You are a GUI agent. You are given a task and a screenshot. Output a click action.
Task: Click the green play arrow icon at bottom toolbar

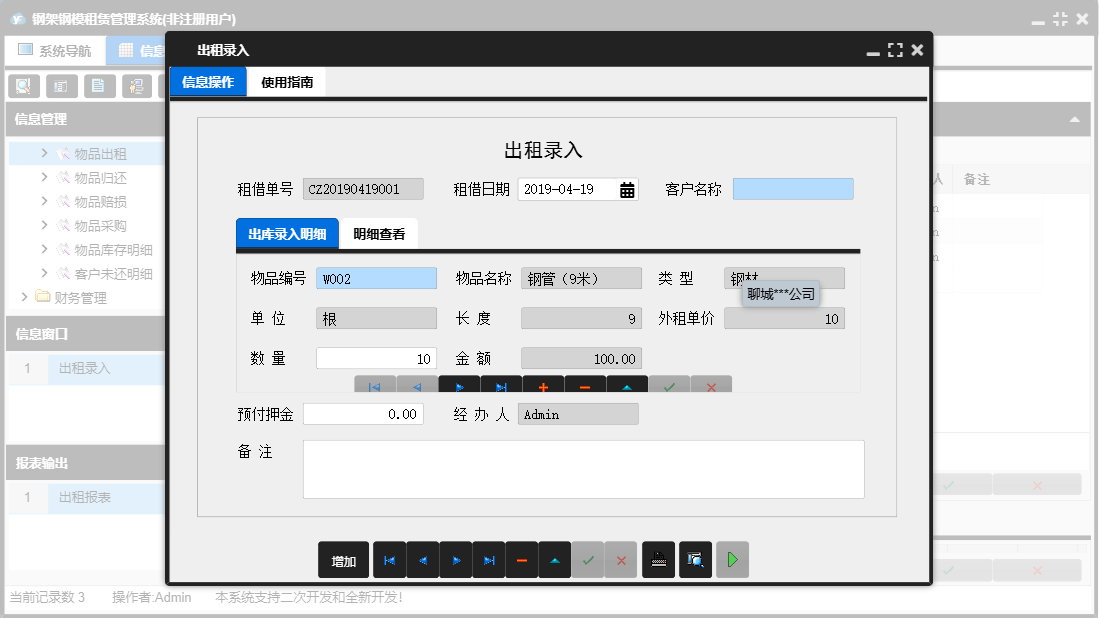[732, 560]
